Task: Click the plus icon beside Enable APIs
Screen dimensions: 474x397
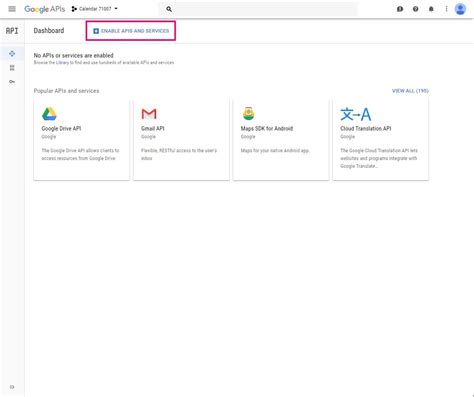Action: pyautogui.click(x=96, y=31)
